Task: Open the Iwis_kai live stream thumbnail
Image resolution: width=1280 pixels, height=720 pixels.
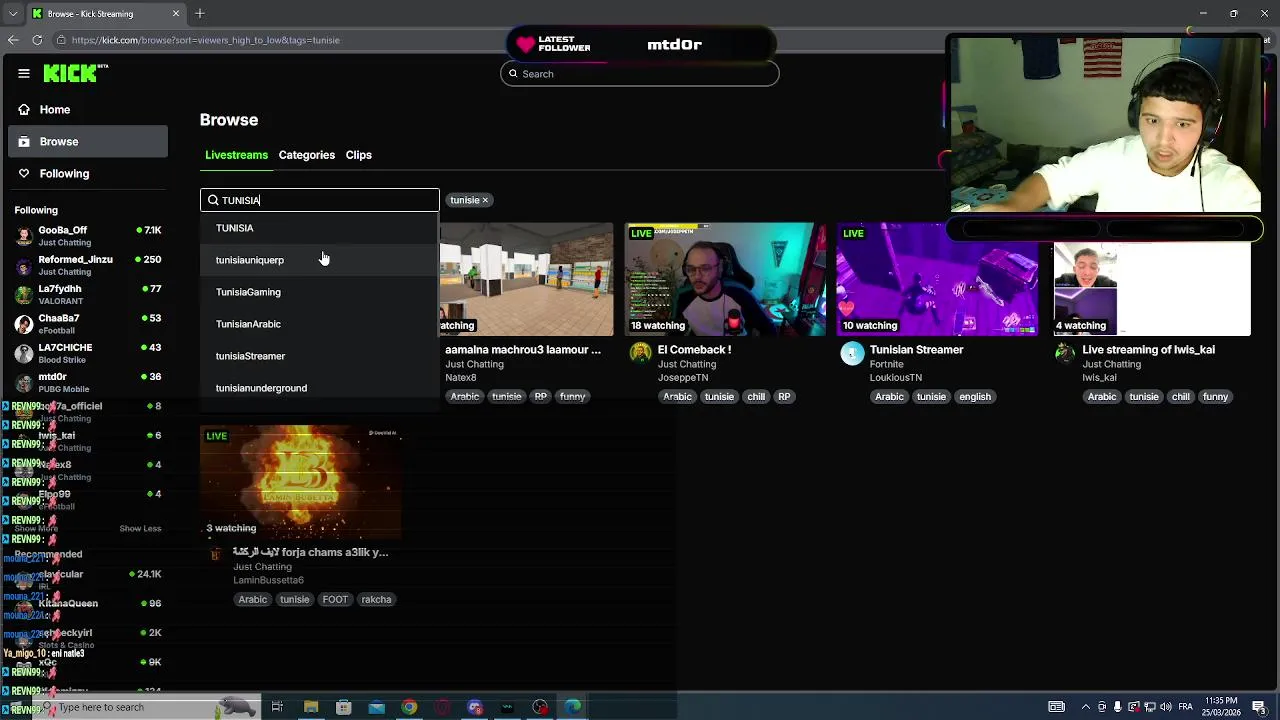Action: point(1151,288)
